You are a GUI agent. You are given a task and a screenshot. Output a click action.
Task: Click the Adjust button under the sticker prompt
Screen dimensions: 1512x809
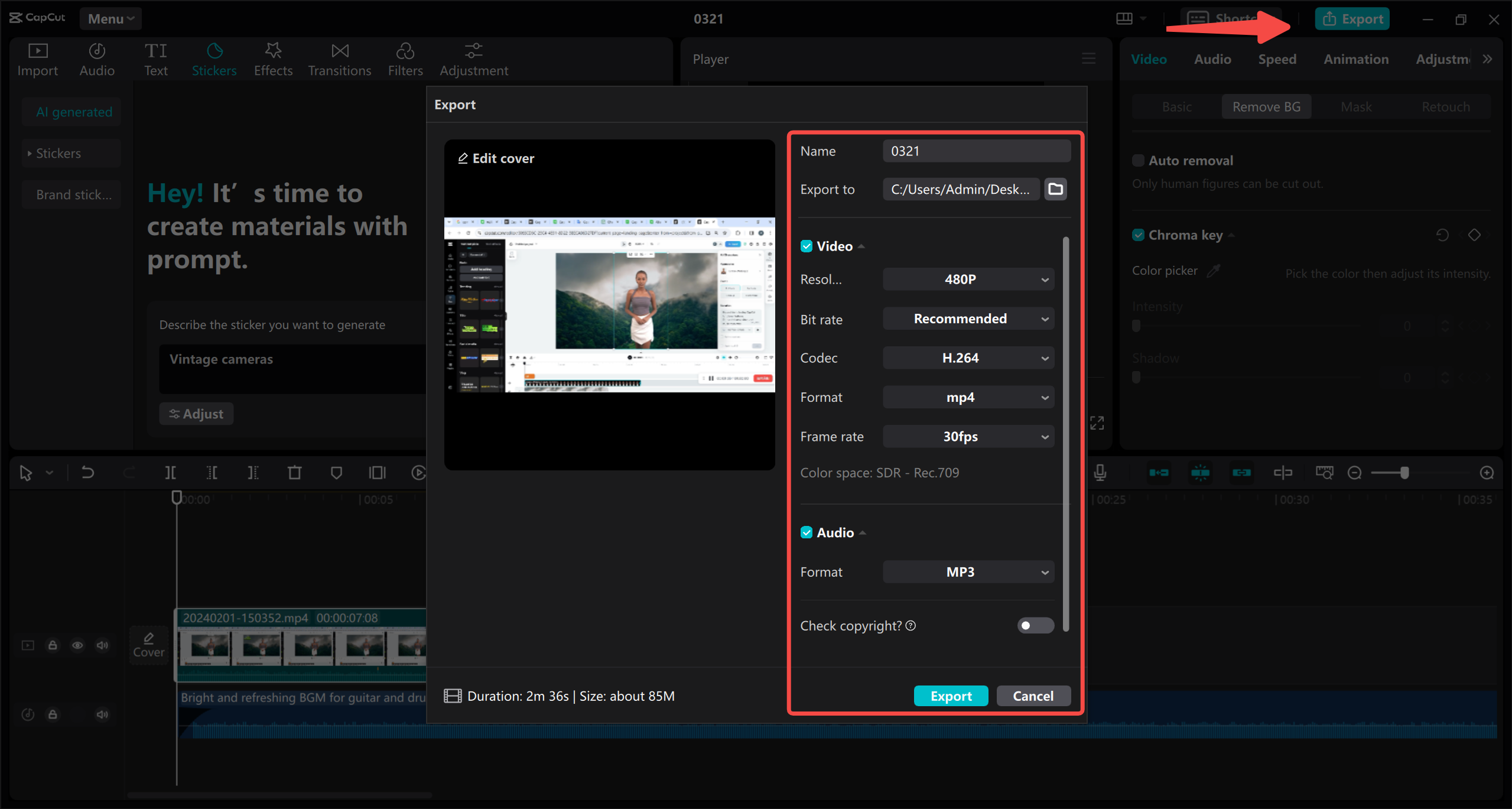[x=196, y=414]
